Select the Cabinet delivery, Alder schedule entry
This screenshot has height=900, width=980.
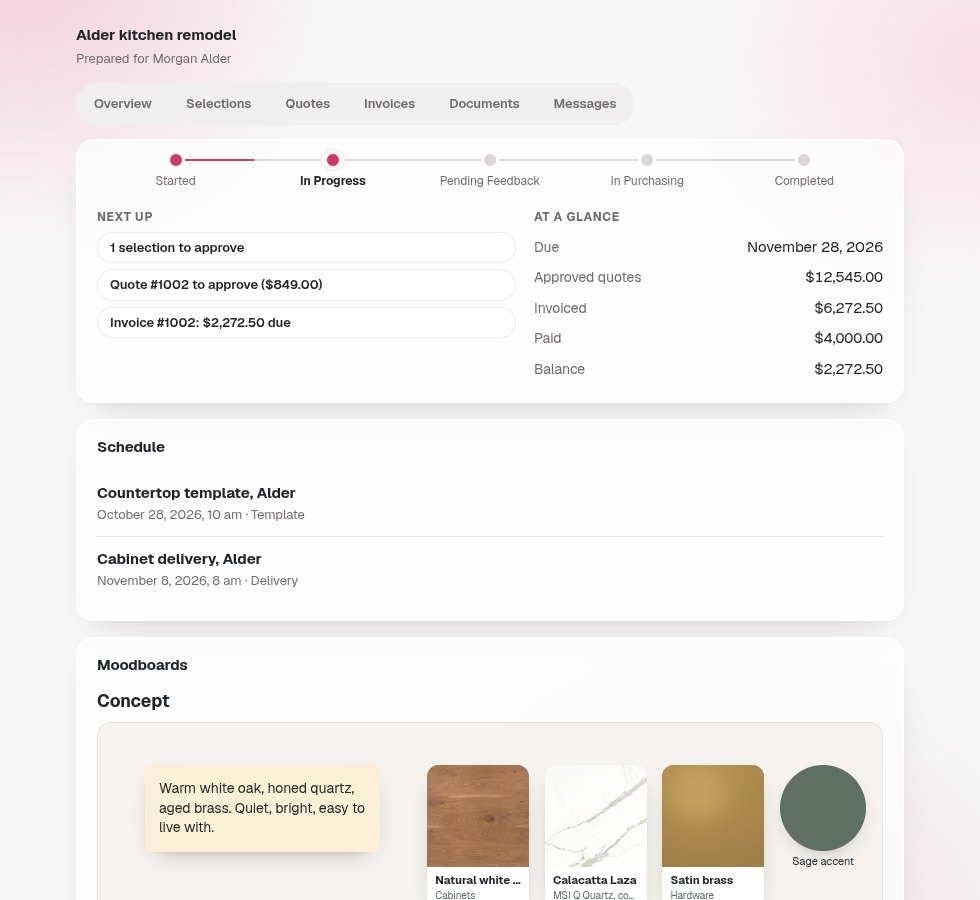490,569
